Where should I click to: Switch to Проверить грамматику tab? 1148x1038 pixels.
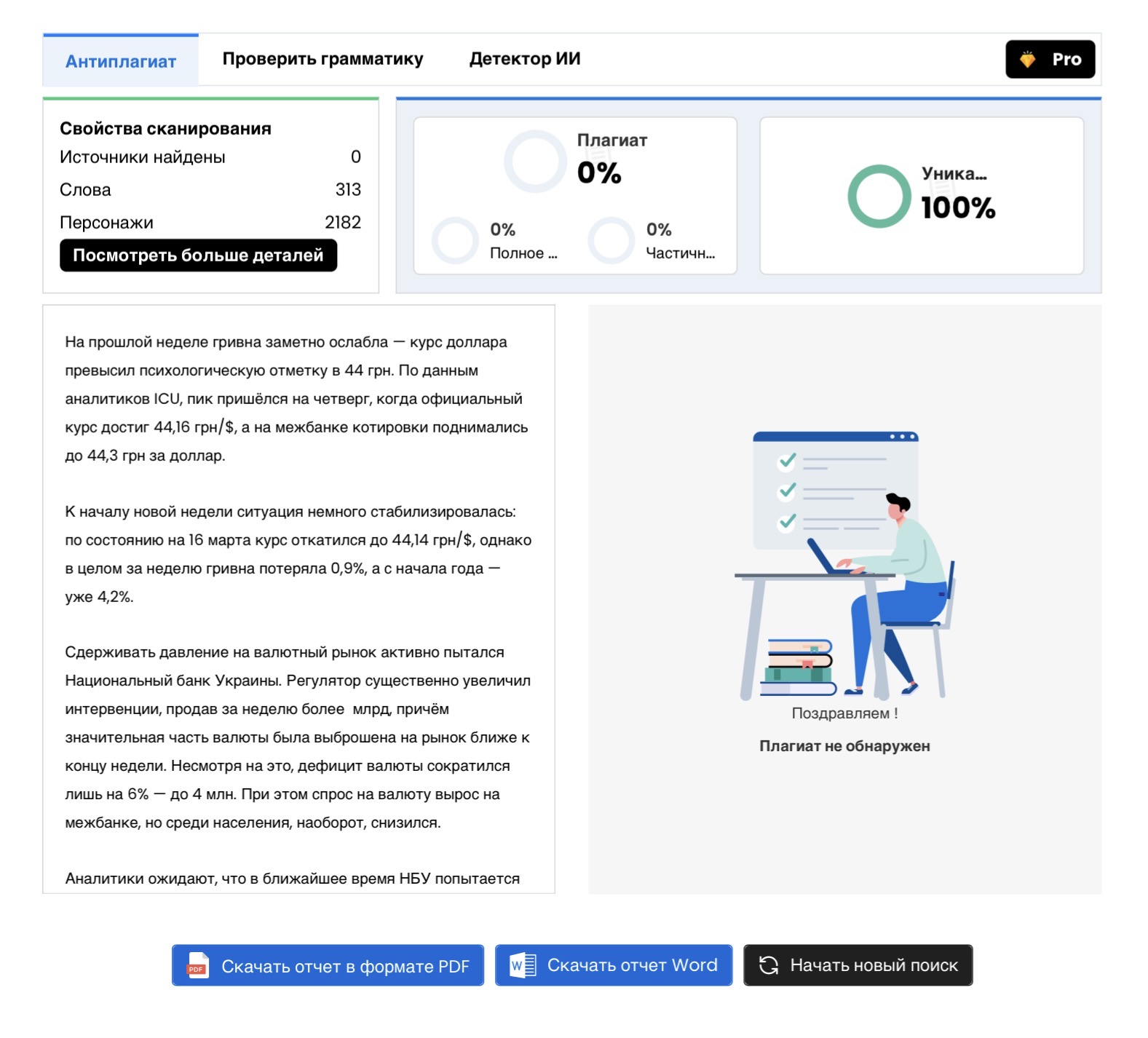322,59
